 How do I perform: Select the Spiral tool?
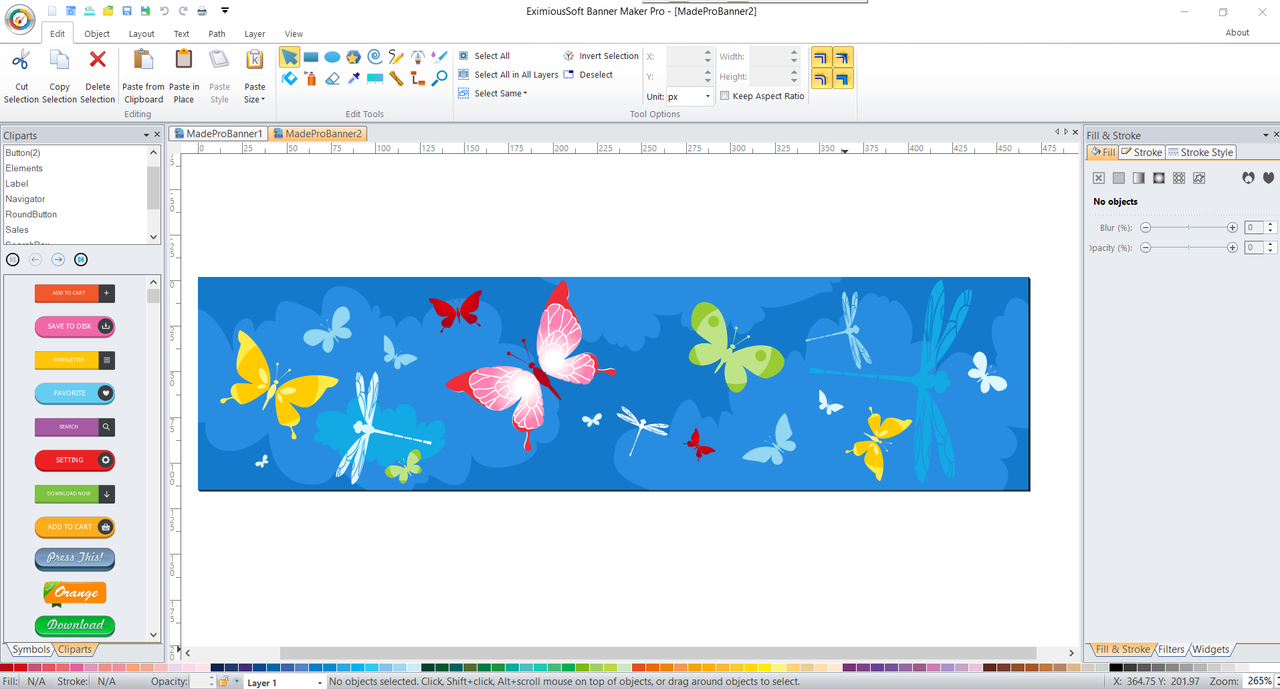tap(375, 57)
